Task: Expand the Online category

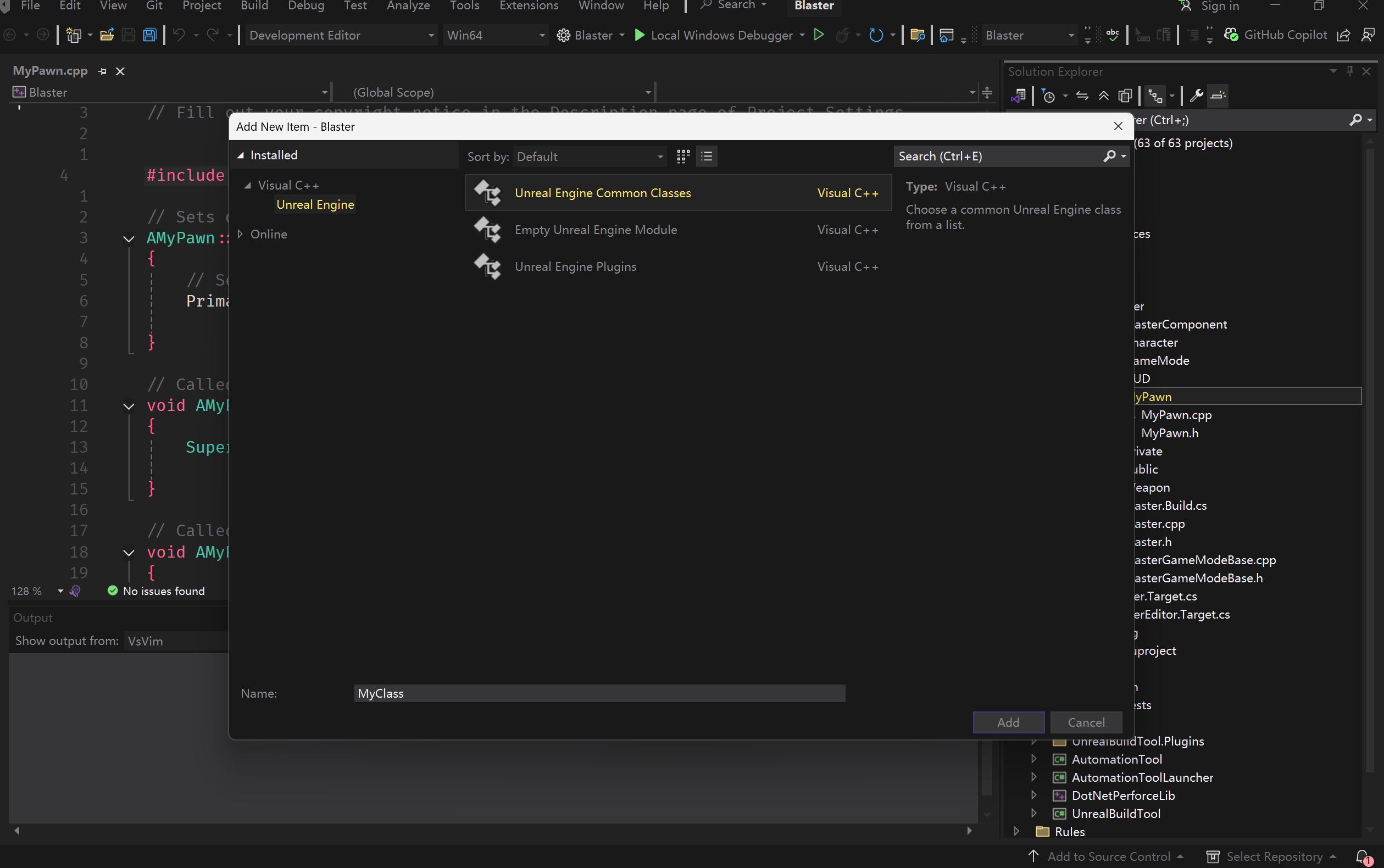Action: [240, 234]
